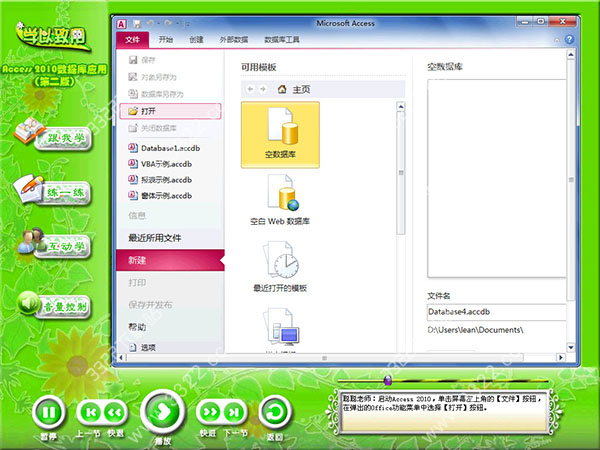Click the template list scroll up arrow
600x450 pixels.
tap(401, 106)
